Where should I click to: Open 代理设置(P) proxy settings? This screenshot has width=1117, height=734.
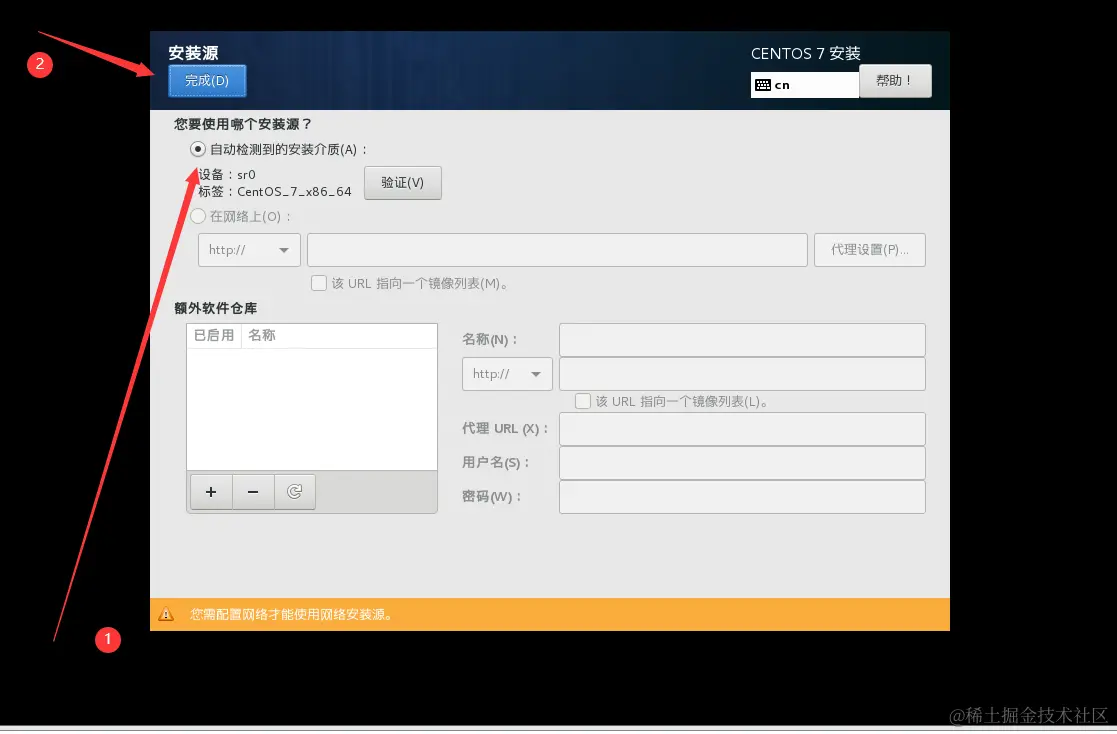tap(869, 249)
